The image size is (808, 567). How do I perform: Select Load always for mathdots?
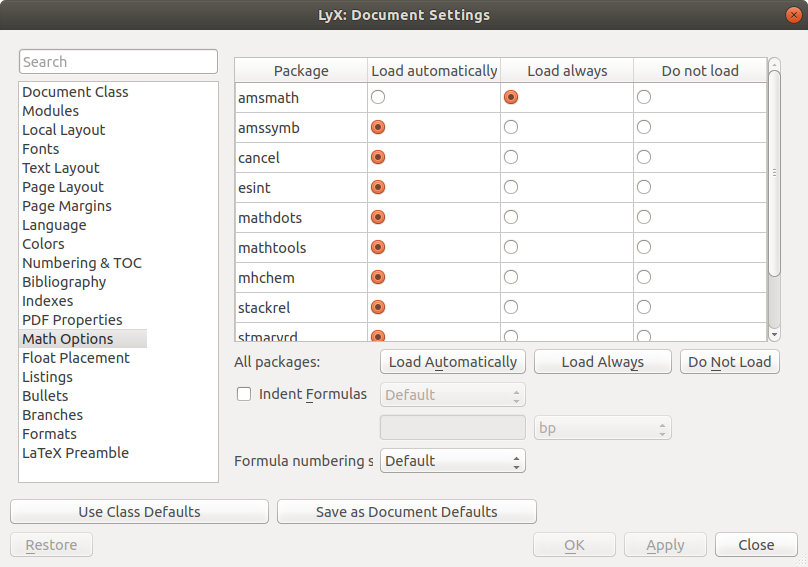[511, 217]
